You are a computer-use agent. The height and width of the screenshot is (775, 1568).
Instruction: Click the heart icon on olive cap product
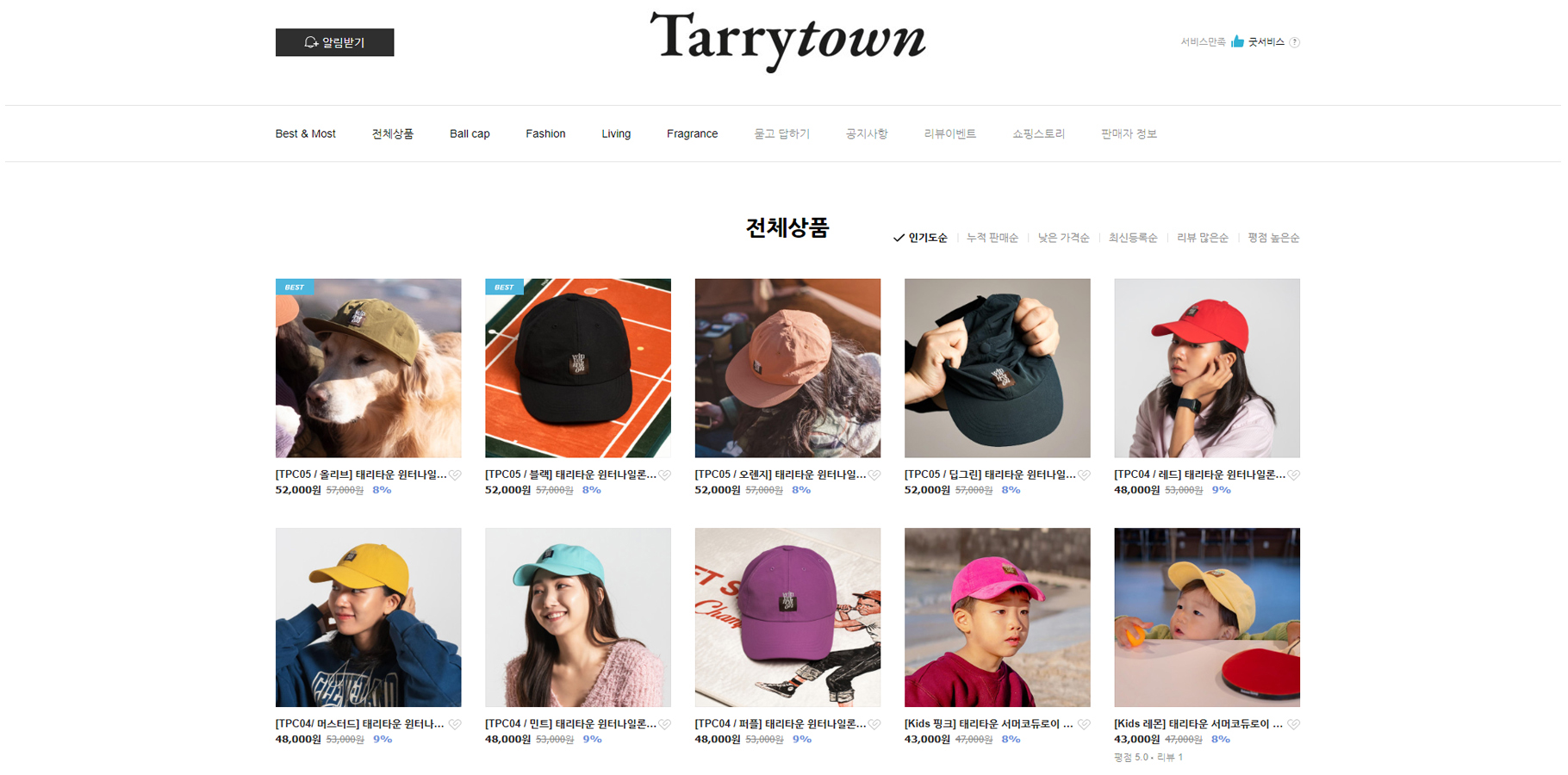point(455,475)
